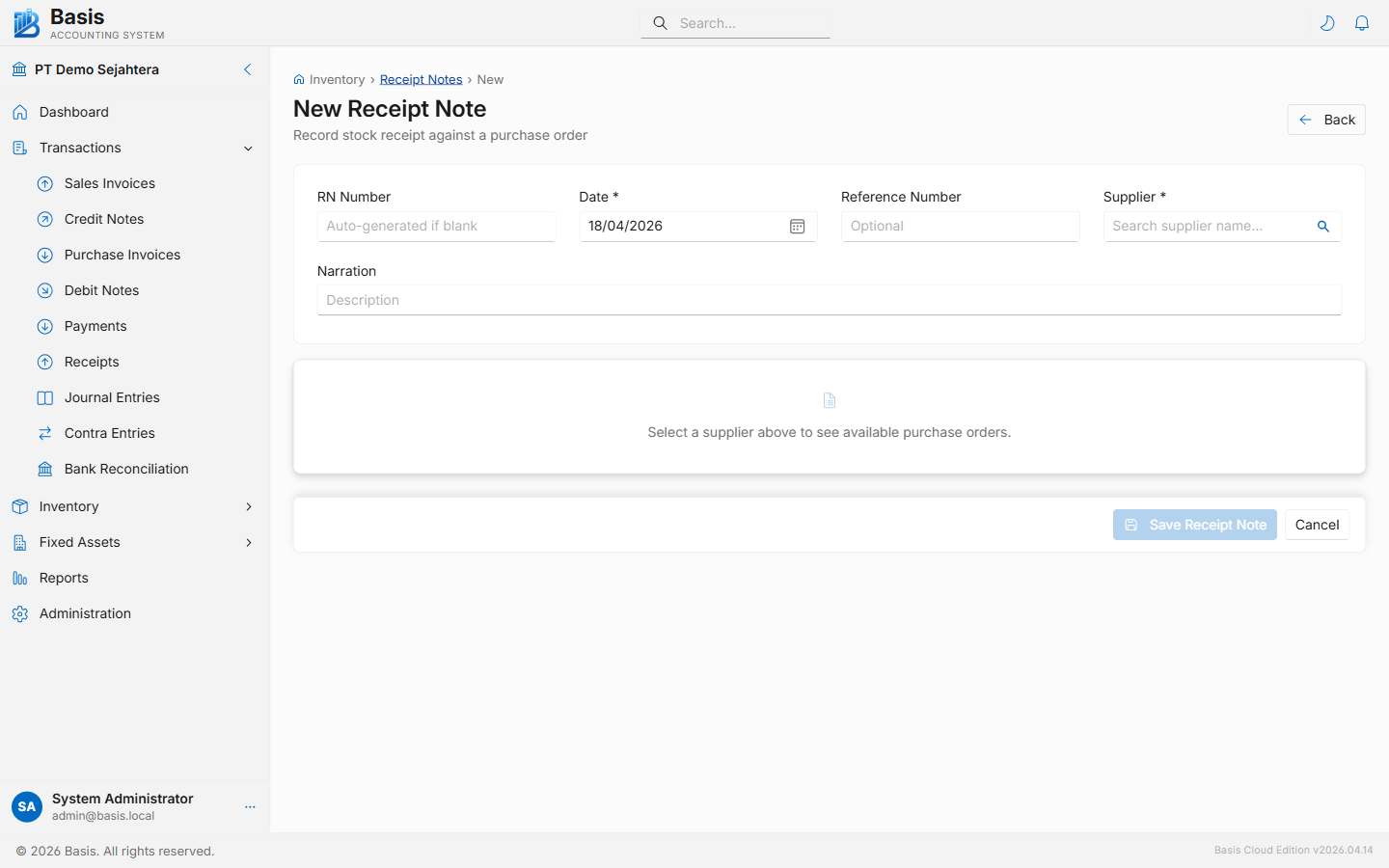Collapse the Transactions menu group

pyautogui.click(x=248, y=149)
